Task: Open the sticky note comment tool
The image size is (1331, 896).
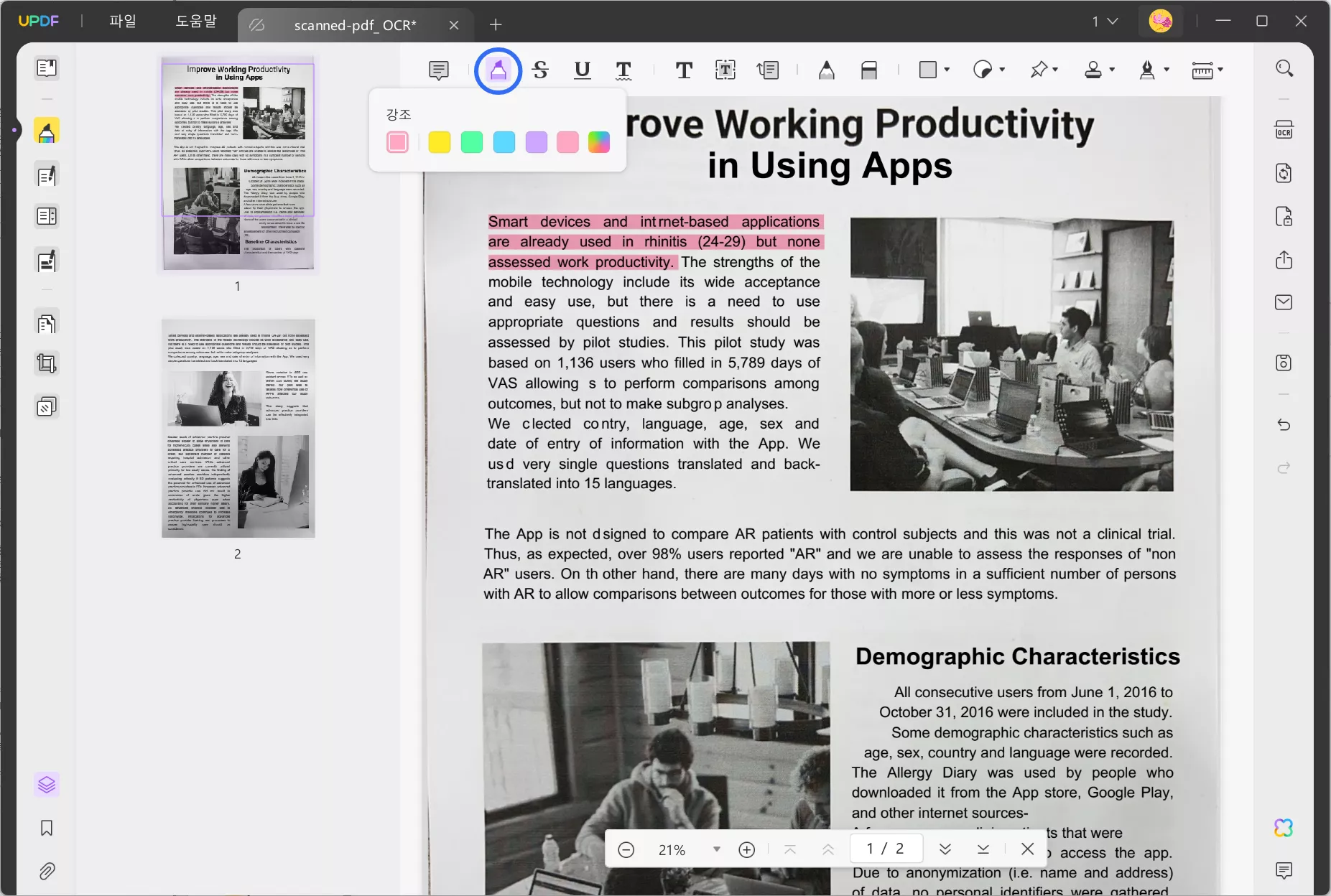Action: 439,70
